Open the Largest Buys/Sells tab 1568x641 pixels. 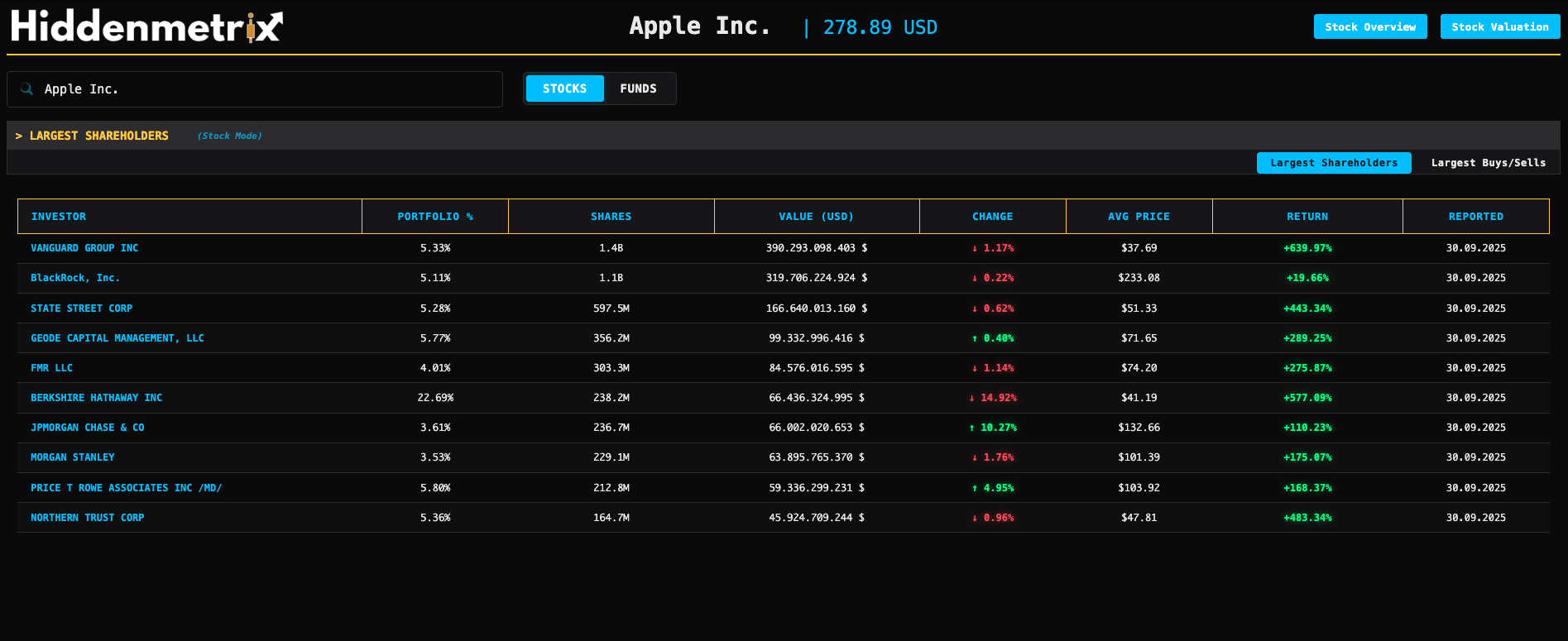point(1488,163)
